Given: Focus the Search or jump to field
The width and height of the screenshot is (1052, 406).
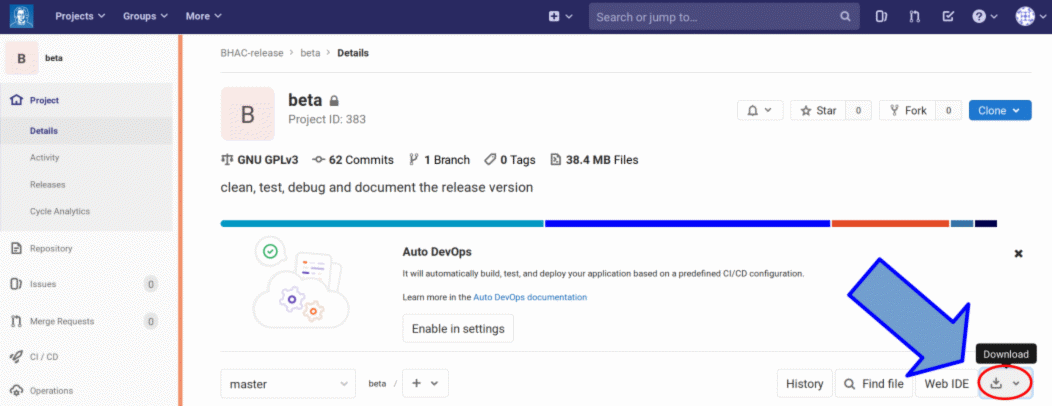Looking at the screenshot, I should pyautogui.click(x=724, y=17).
